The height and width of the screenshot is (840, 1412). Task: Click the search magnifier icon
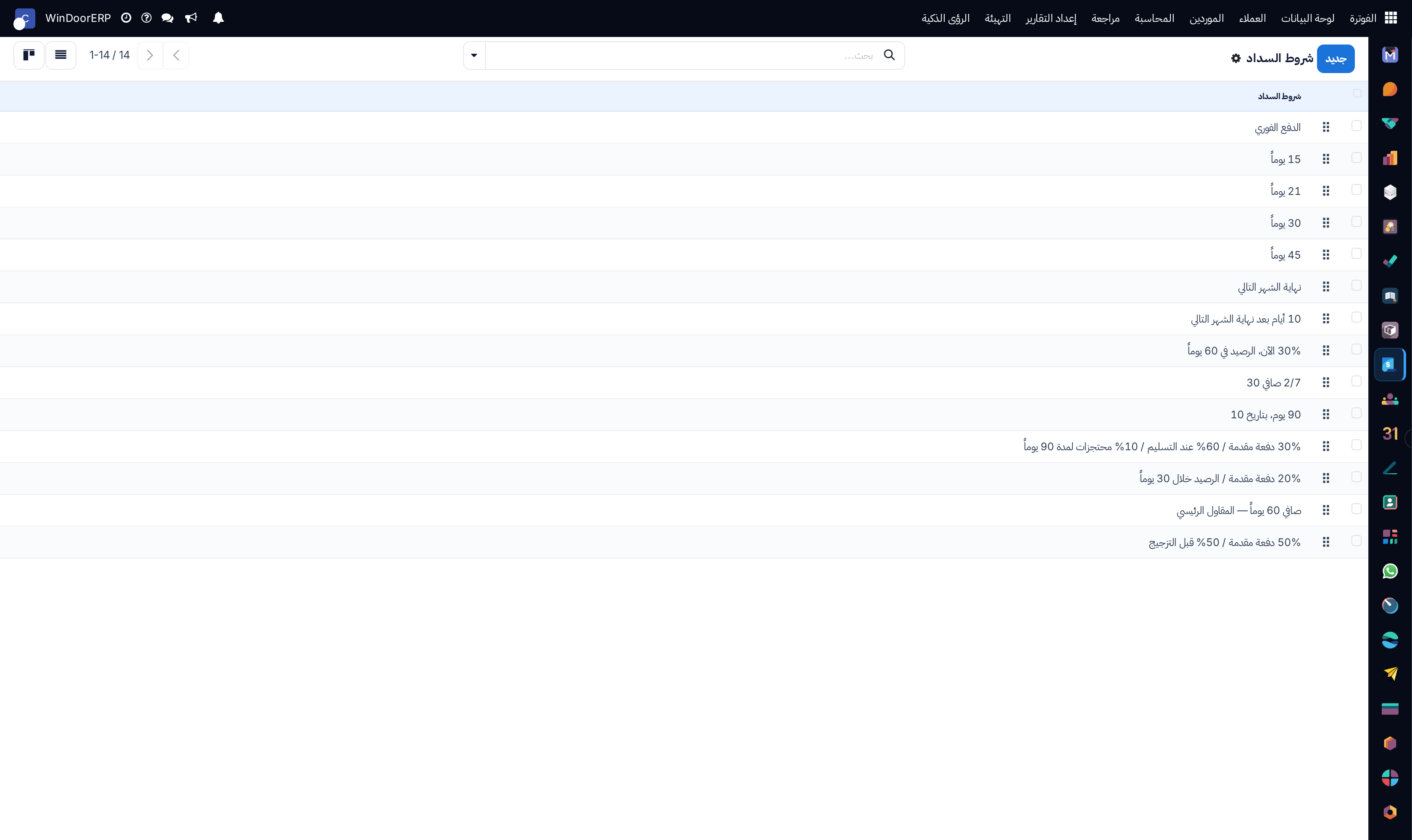click(889, 55)
